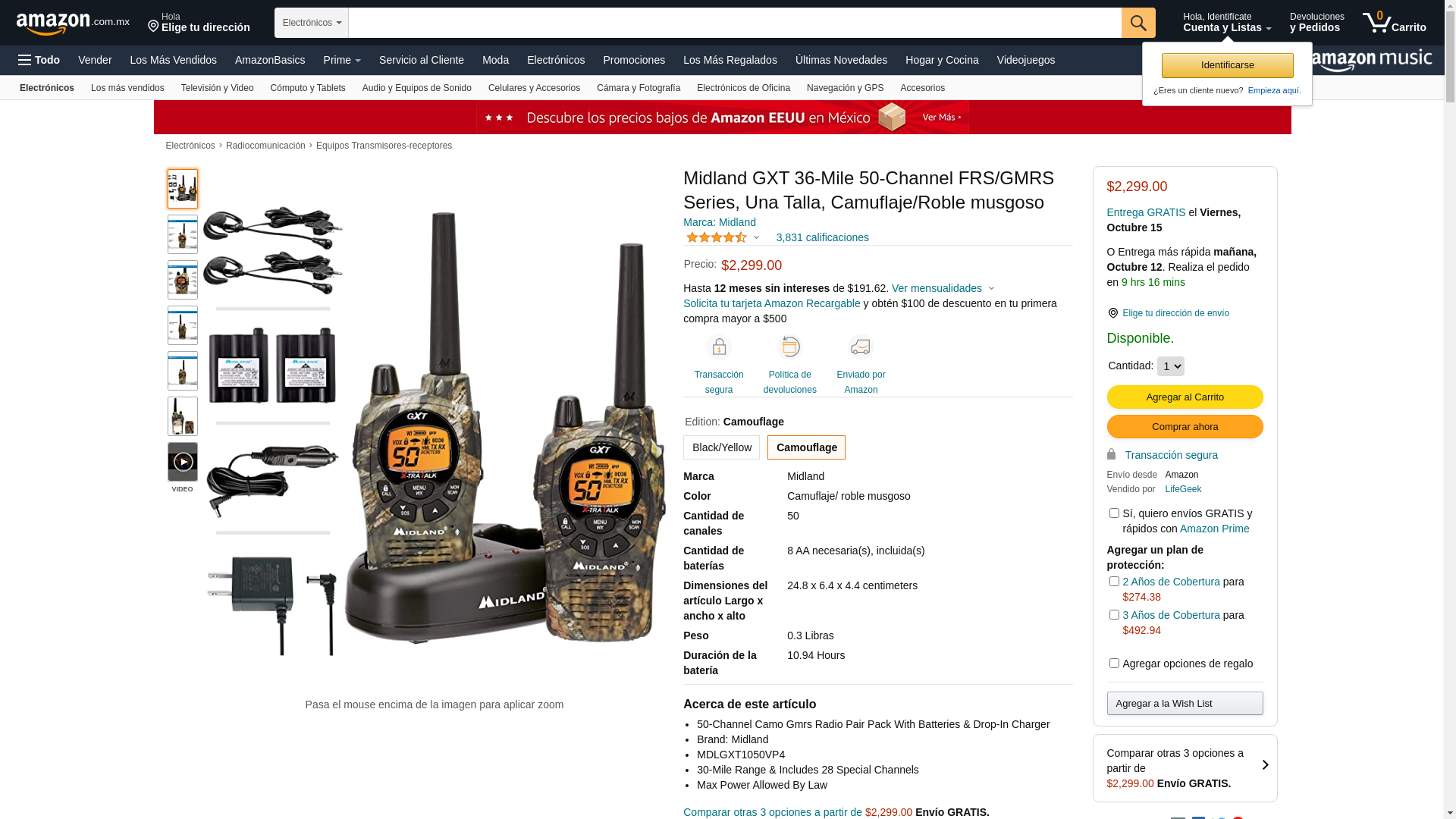Image resolution: width=1456 pixels, height=819 pixels.
Task: Open the Promociones nav item
Action: click(634, 60)
